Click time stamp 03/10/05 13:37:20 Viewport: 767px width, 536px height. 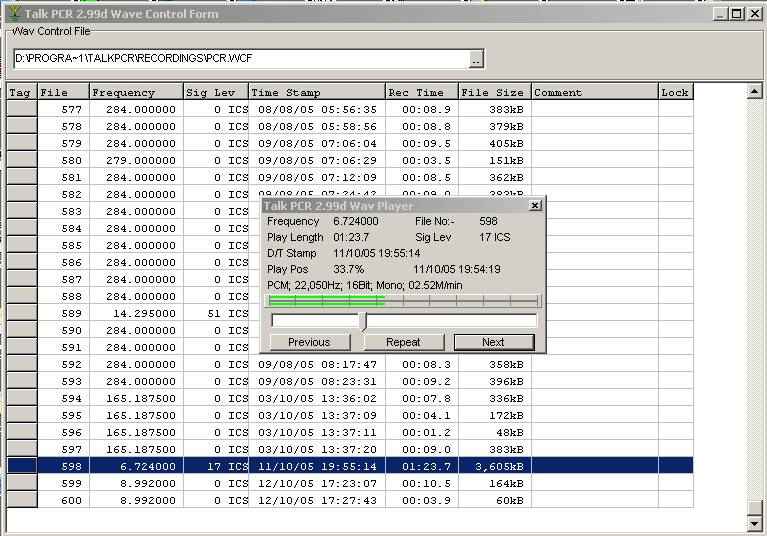(317, 449)
